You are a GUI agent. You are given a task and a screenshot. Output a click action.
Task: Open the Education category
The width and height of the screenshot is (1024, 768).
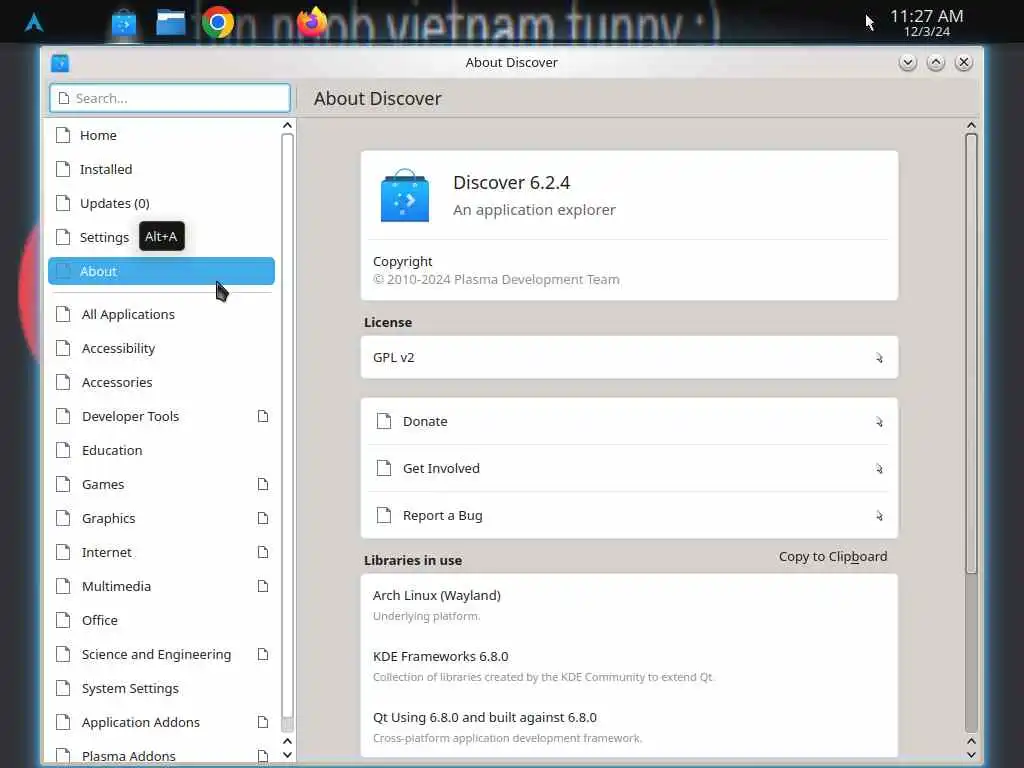(x=161, y=450)
